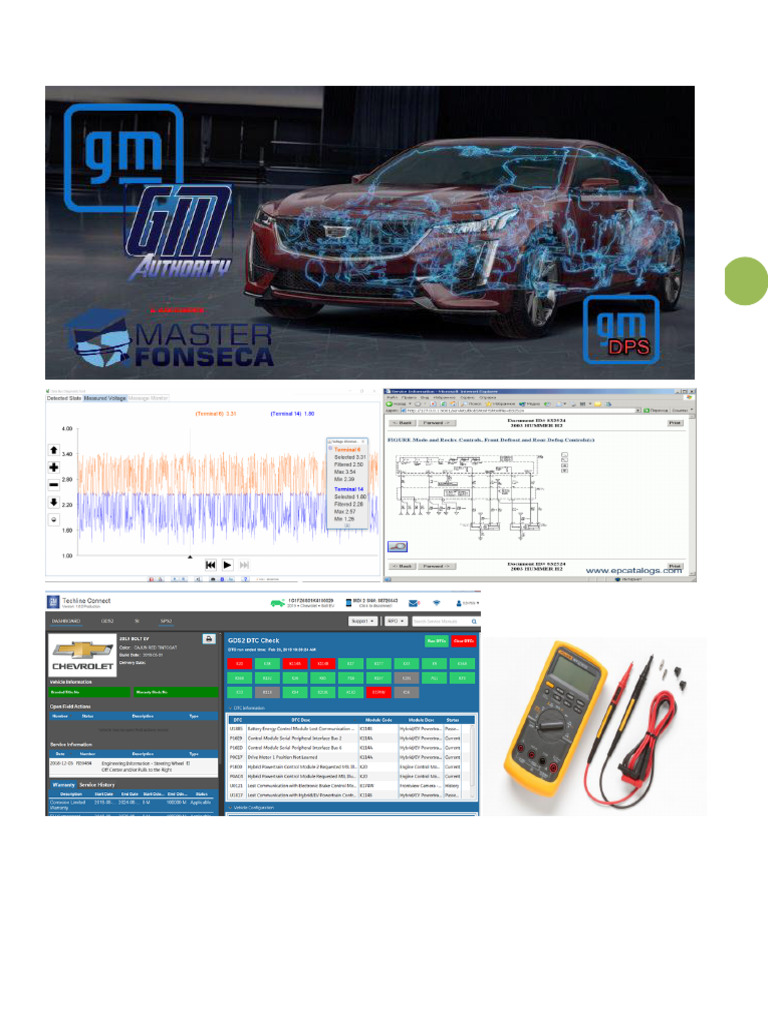
Task: Switch to the GDS2 tab
Action: (108, 621)
